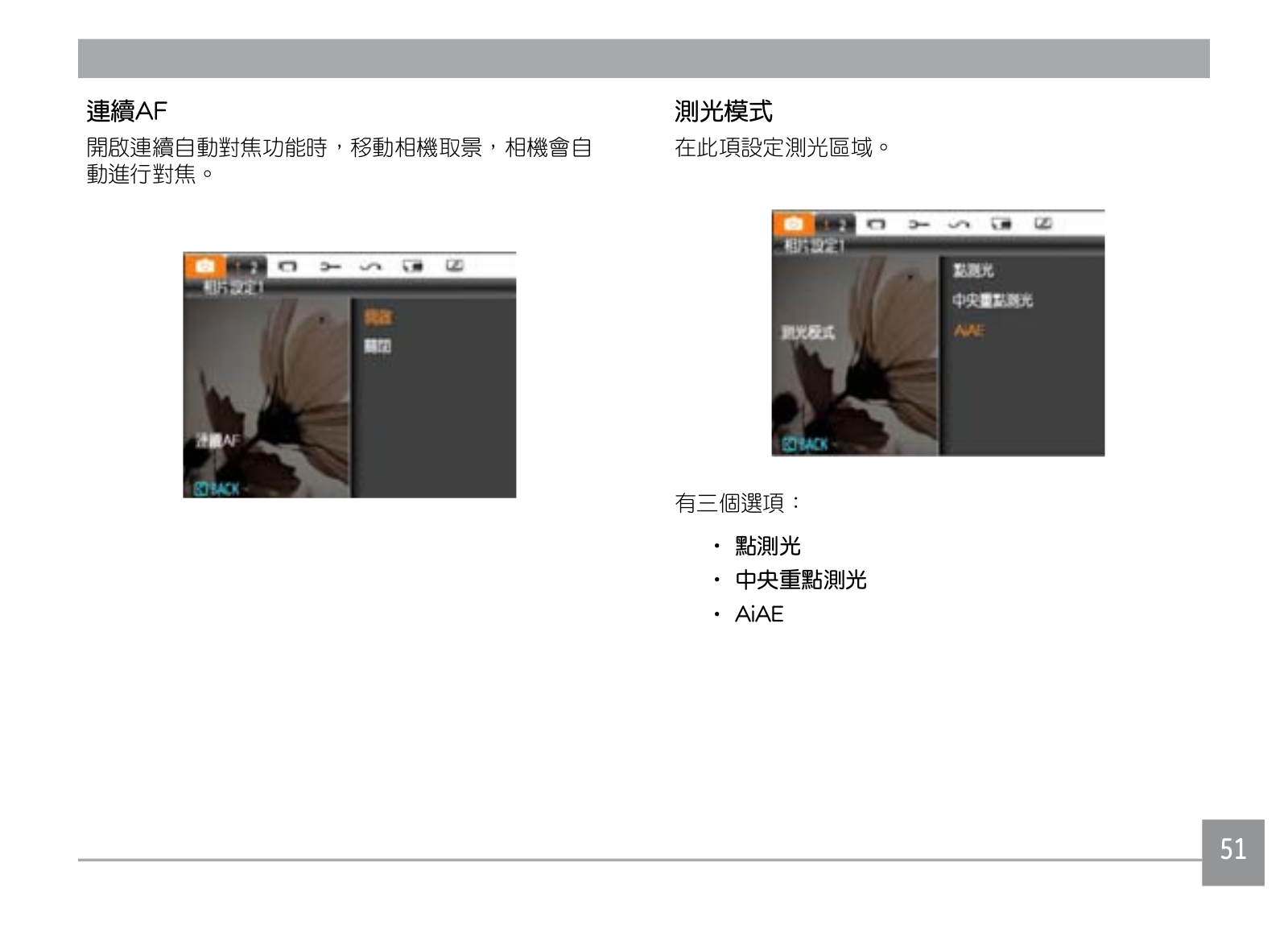The image size is (1288, 937).
Task: Select the rectangle frame icon in metering mode screen
Action: coord(877,225)
